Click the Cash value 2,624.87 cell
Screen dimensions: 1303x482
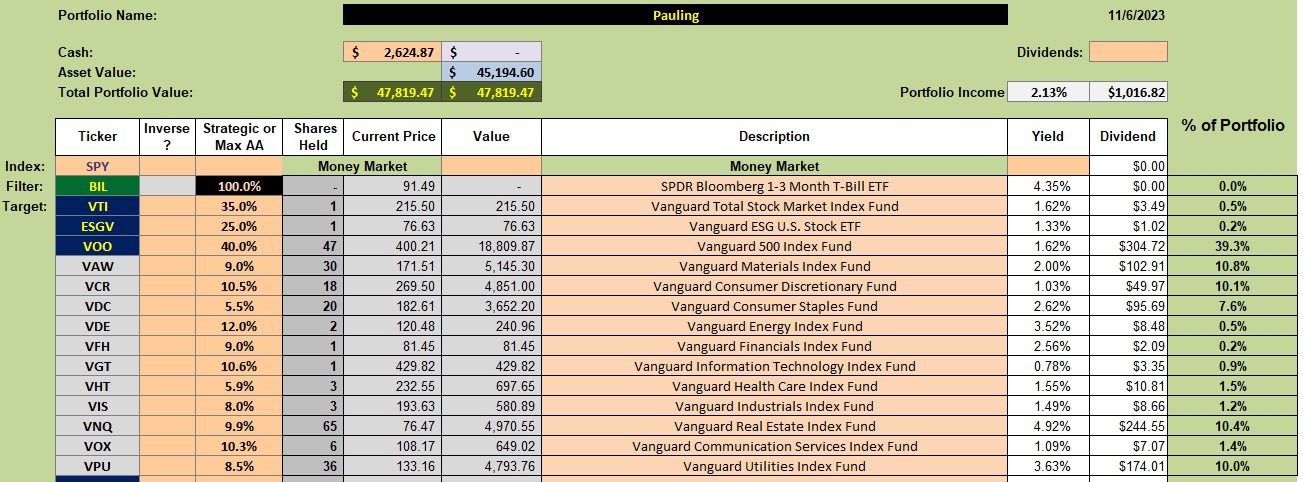pyautogui.click(x=392, y=52)
